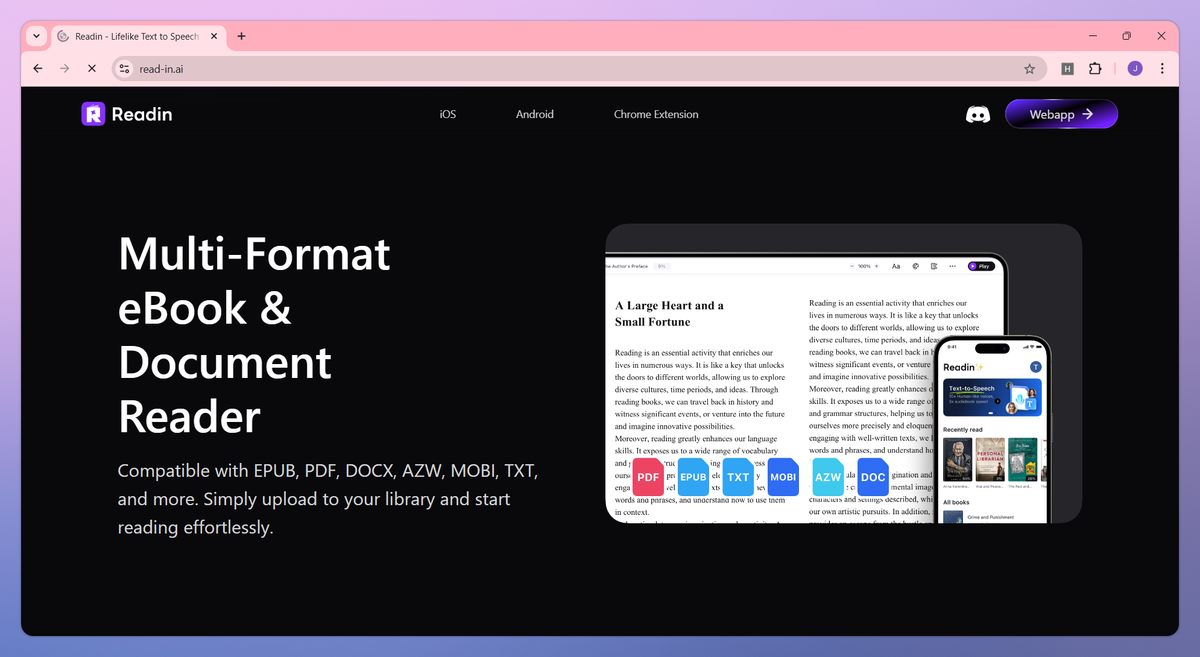
Task: Click the Webapp button
Action: pos(1061,114)
